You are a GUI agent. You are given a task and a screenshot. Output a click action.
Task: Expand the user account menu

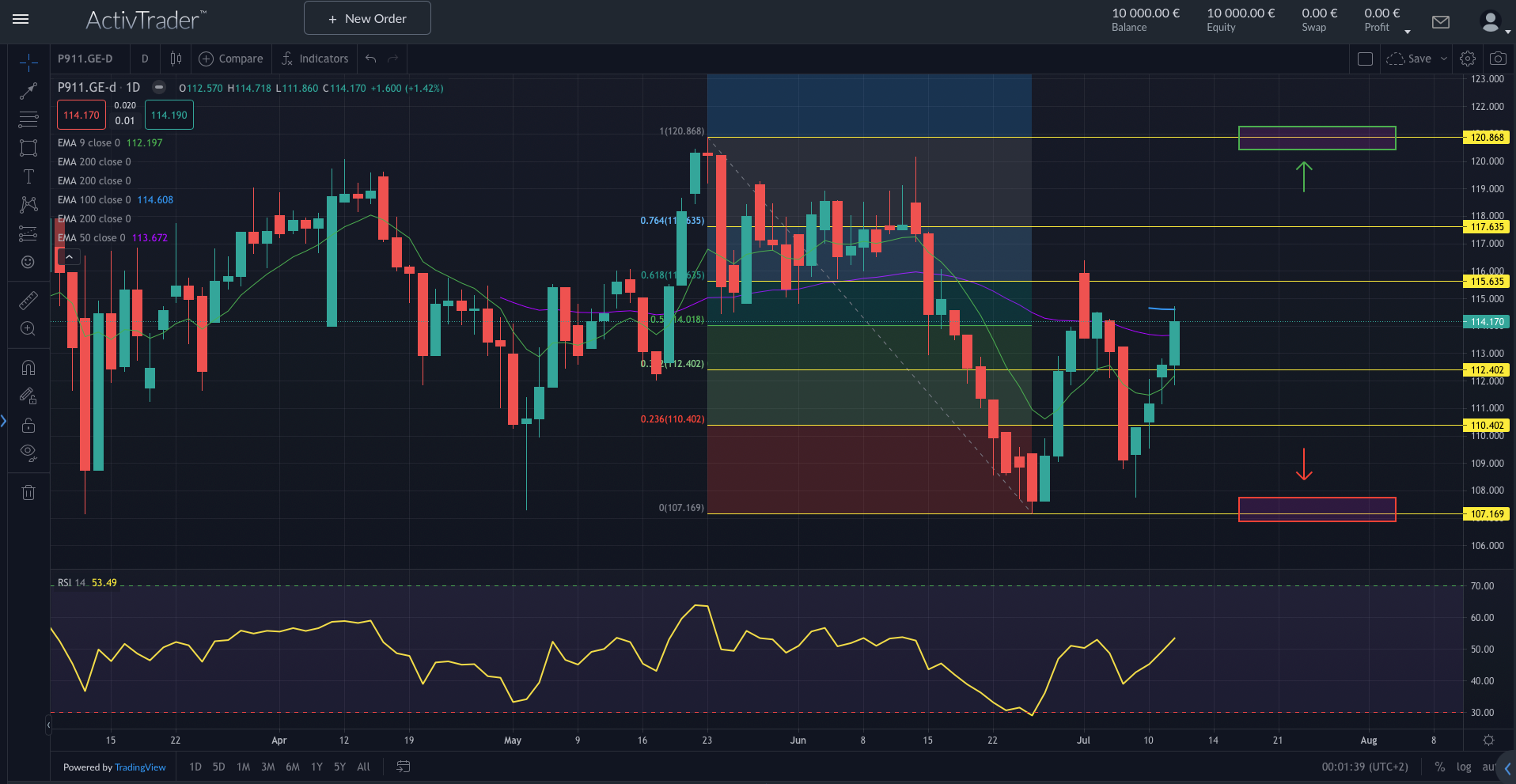tap(1494, 22)
